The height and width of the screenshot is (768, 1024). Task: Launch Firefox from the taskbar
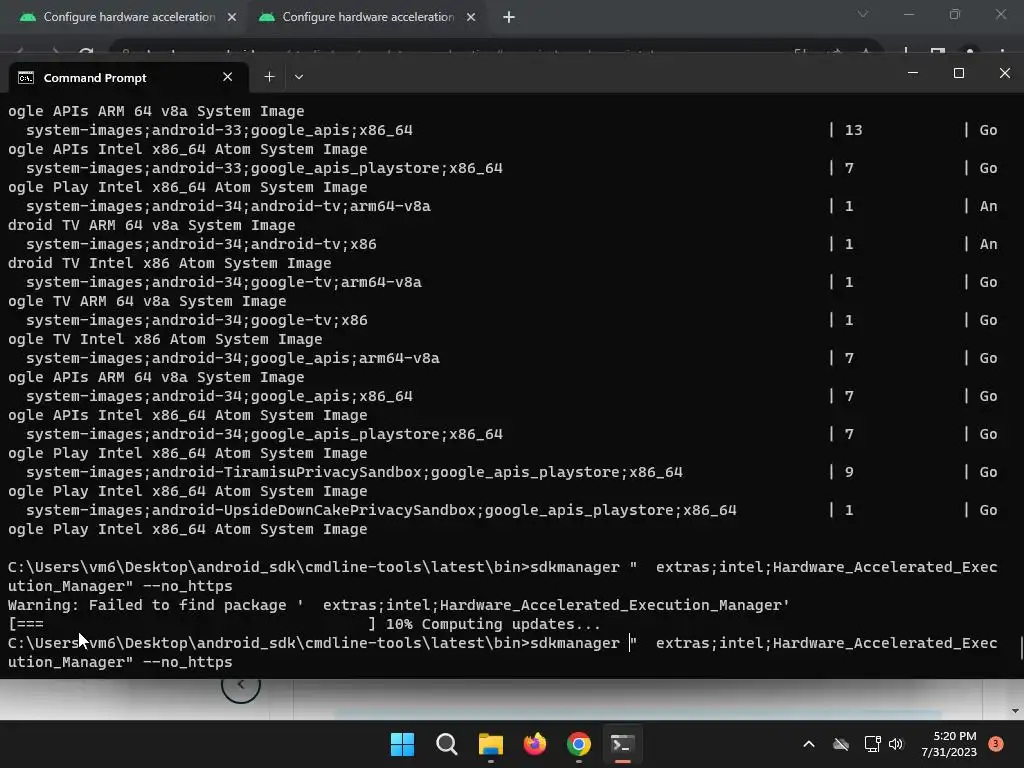click(535, 744)
